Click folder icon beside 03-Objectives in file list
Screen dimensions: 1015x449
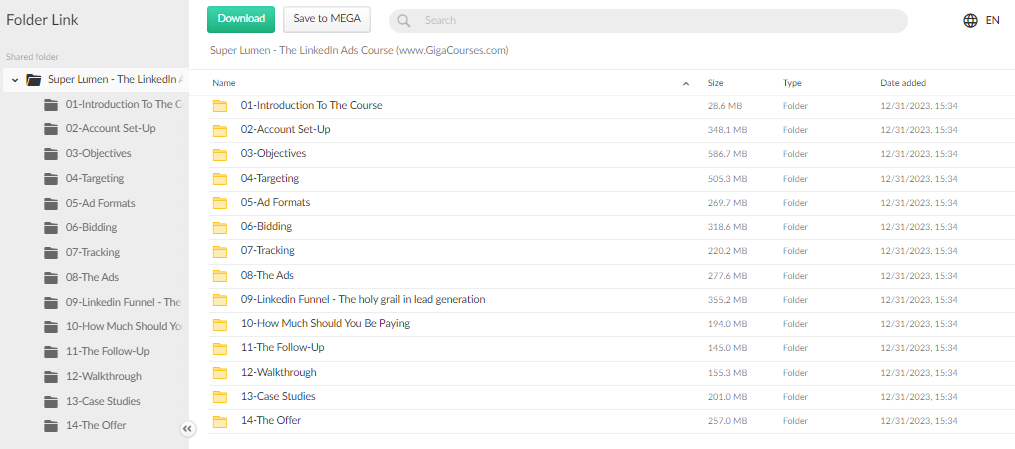pos(220,154)
